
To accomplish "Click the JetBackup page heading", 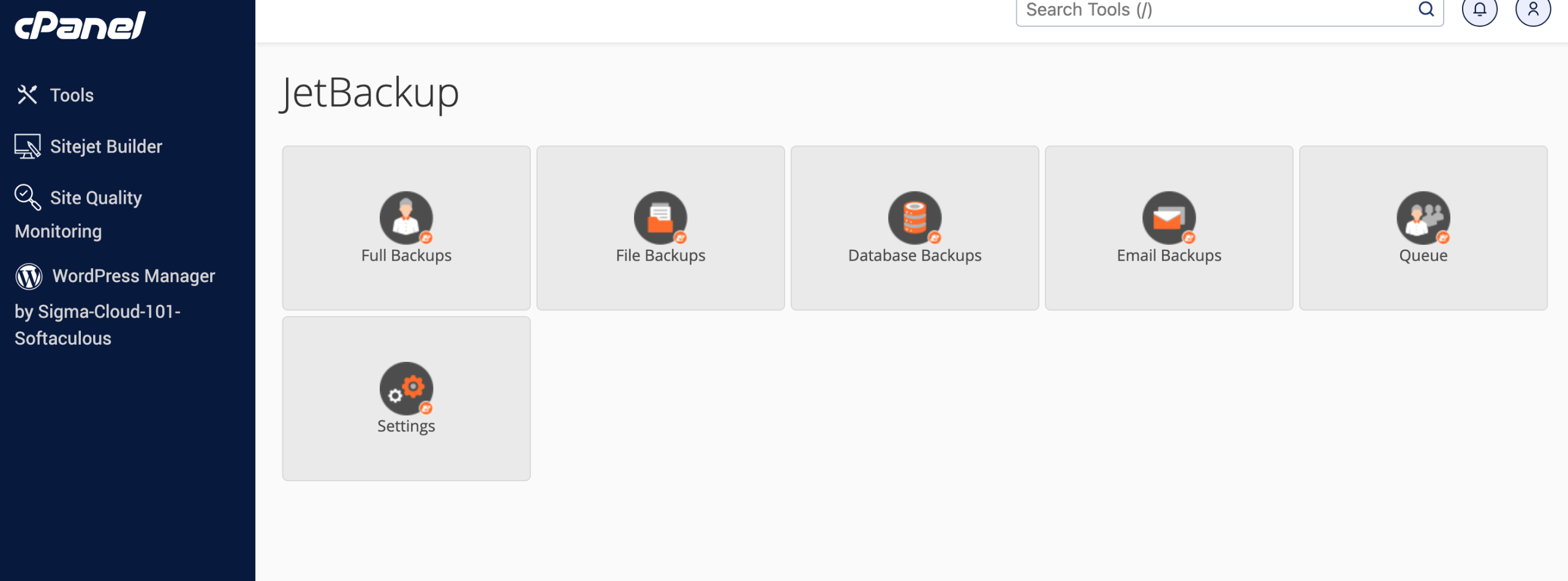I will (x=369, y=93).
